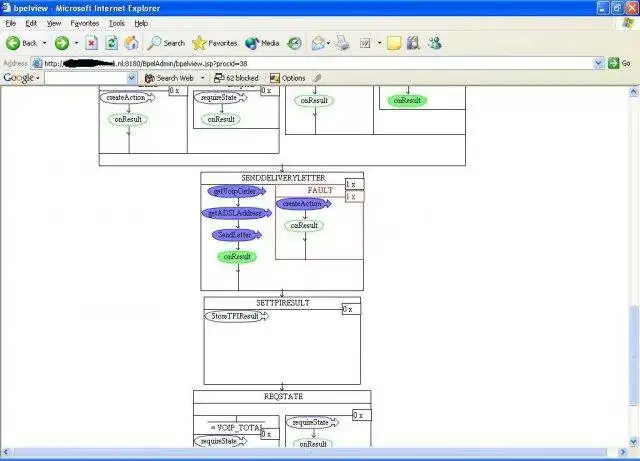Open the Research book toolbar icon

(413, 43)
